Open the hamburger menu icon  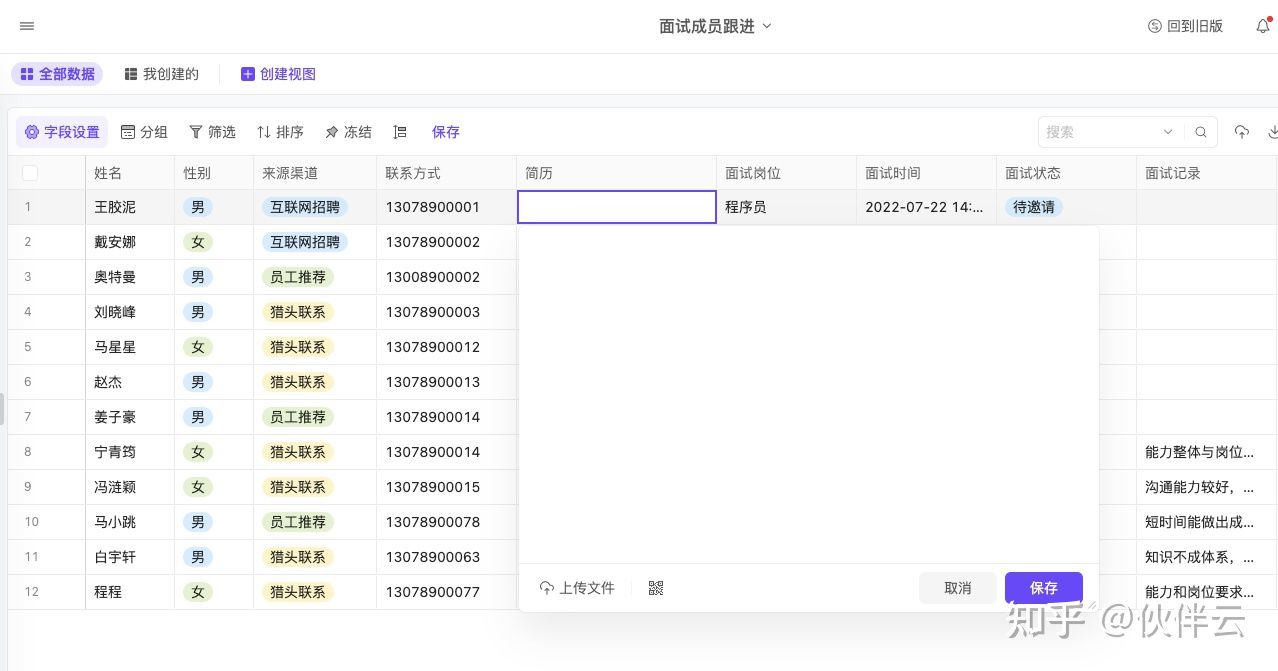point(27,26)
